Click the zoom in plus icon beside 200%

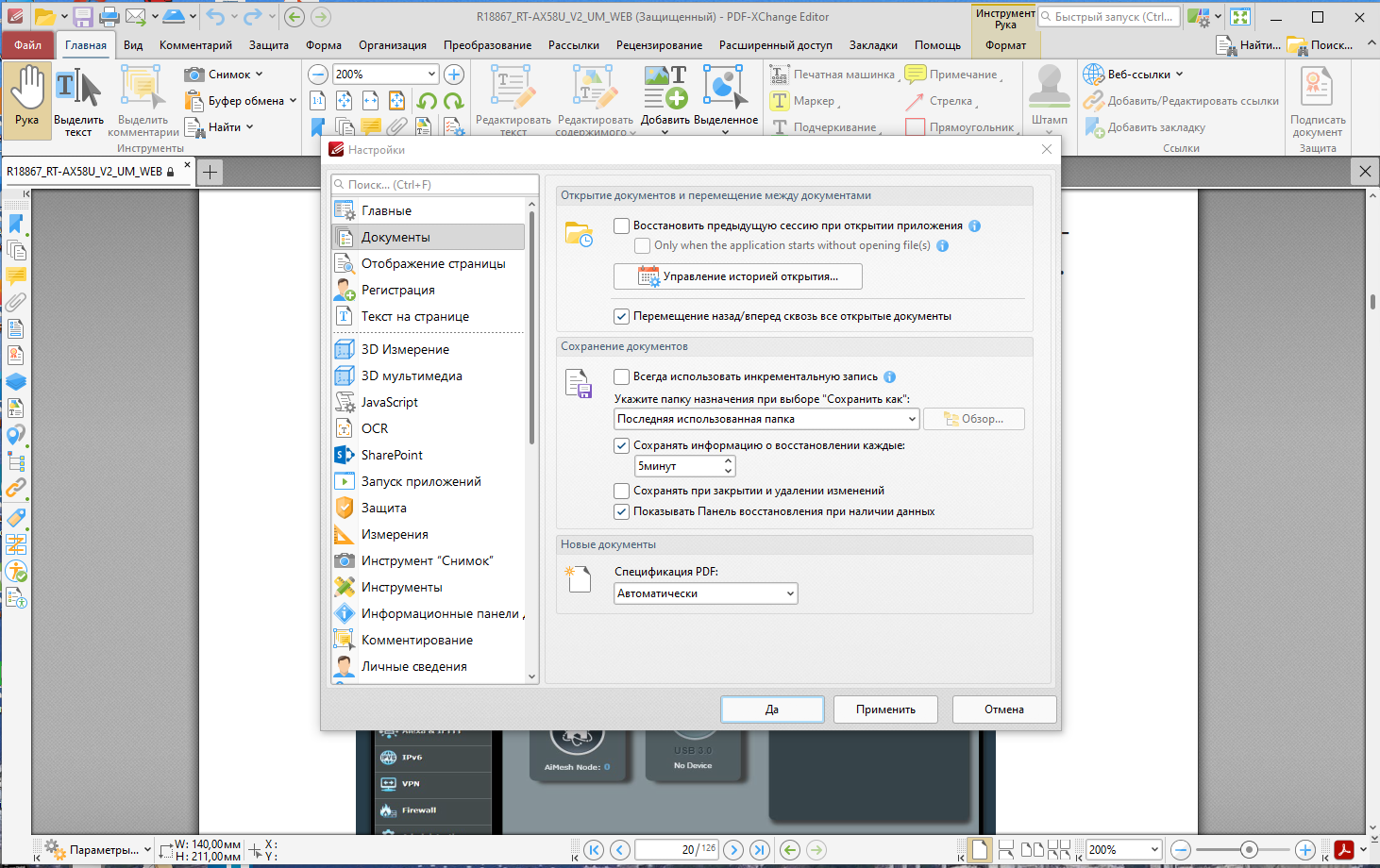[454, 75]
